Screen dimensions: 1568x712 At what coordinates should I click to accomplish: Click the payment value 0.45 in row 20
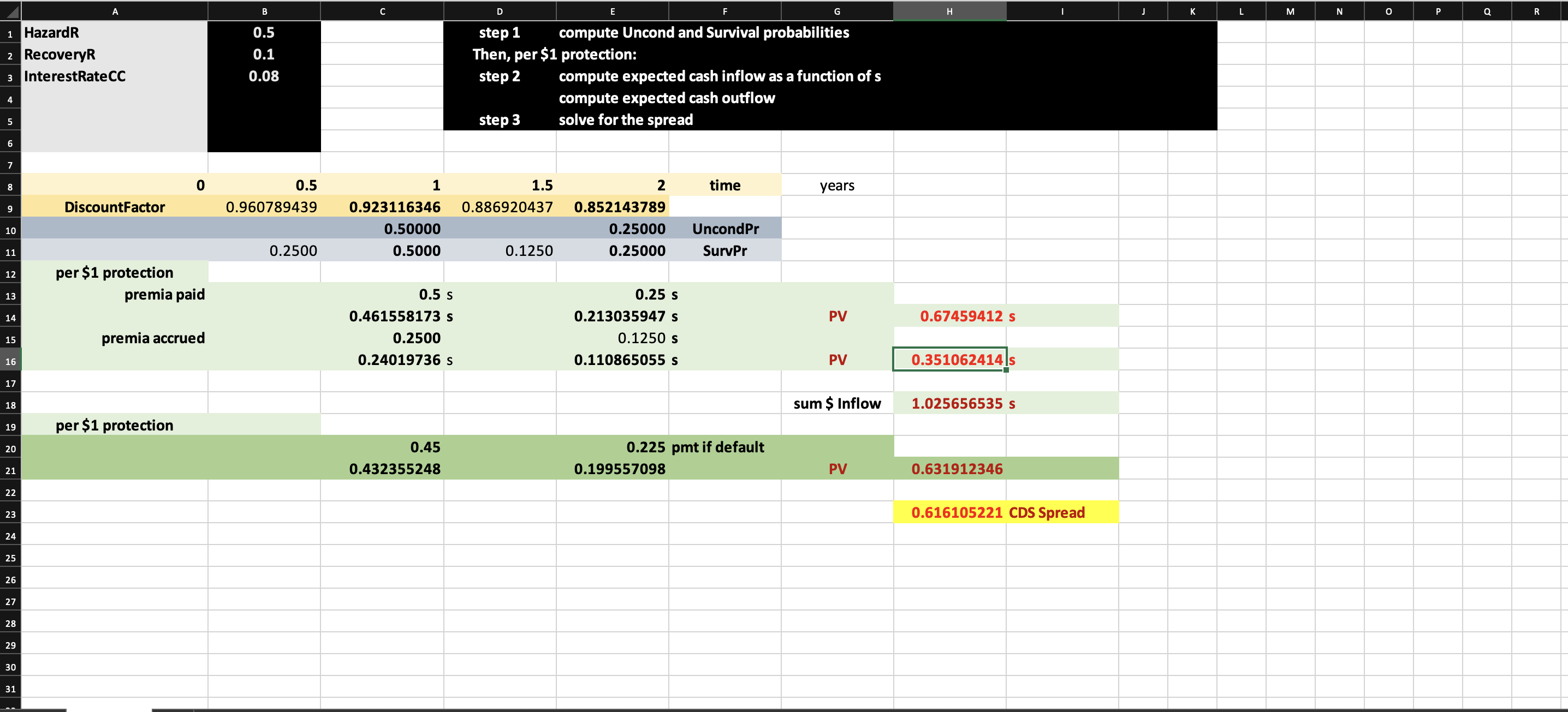(382, 447)
